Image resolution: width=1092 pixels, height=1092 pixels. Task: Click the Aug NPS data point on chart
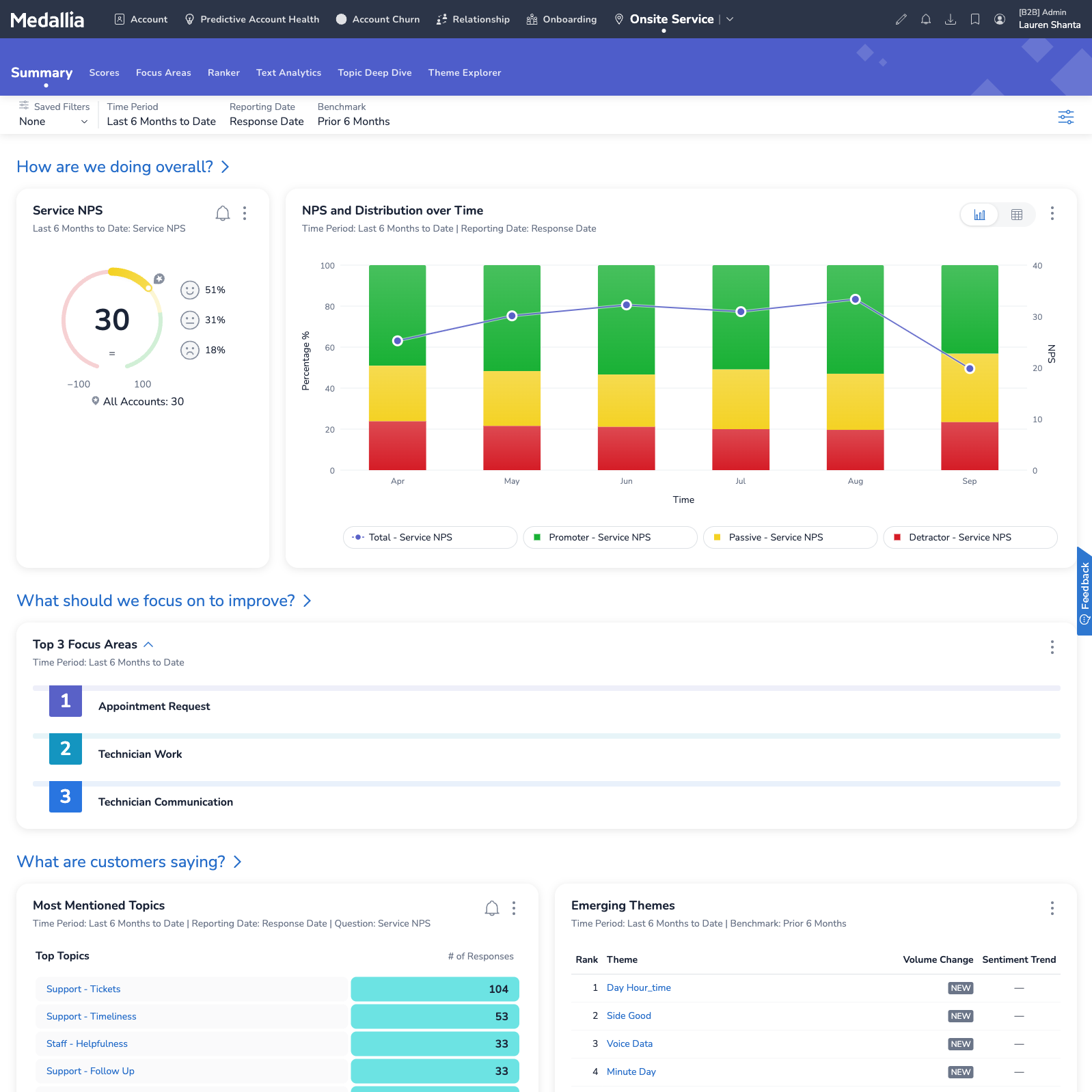pos(855,299)
